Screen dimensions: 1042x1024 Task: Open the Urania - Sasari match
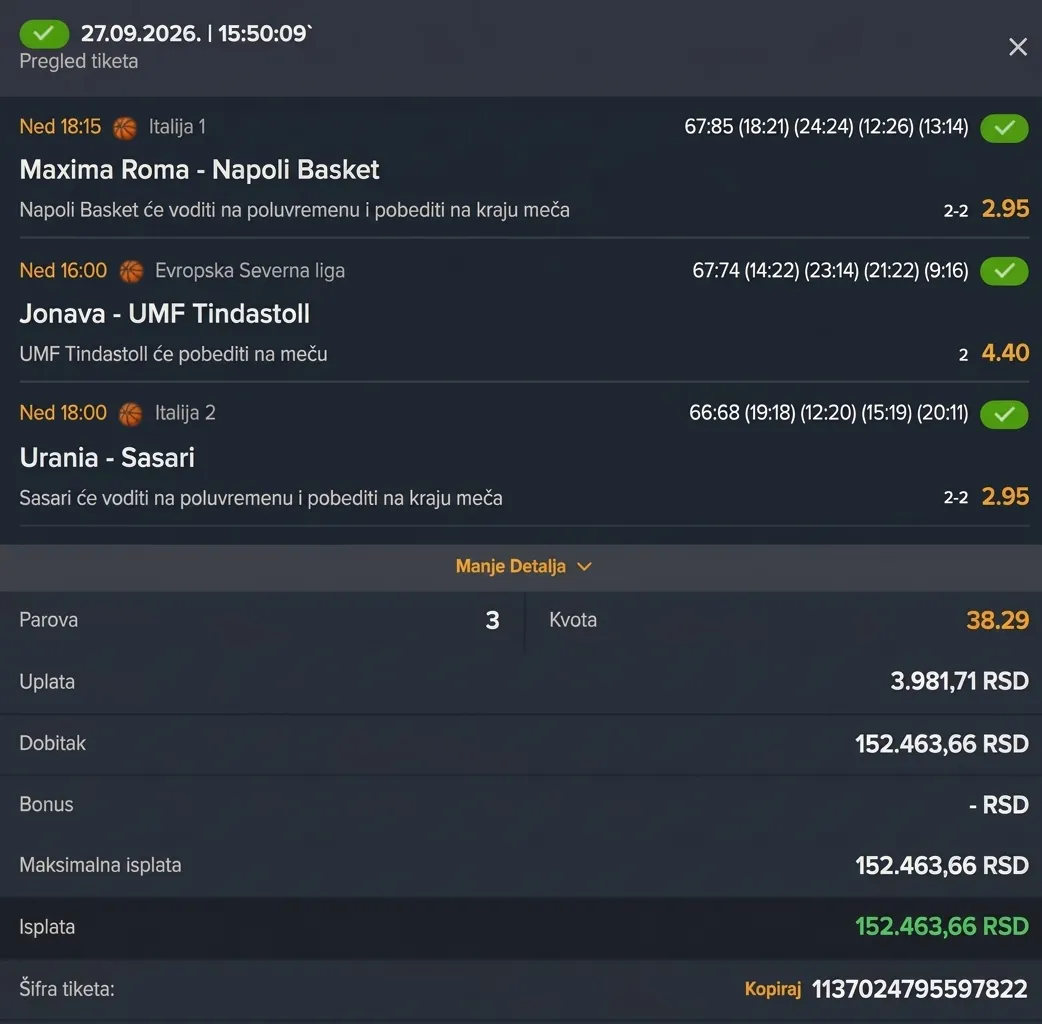[107, 457]
